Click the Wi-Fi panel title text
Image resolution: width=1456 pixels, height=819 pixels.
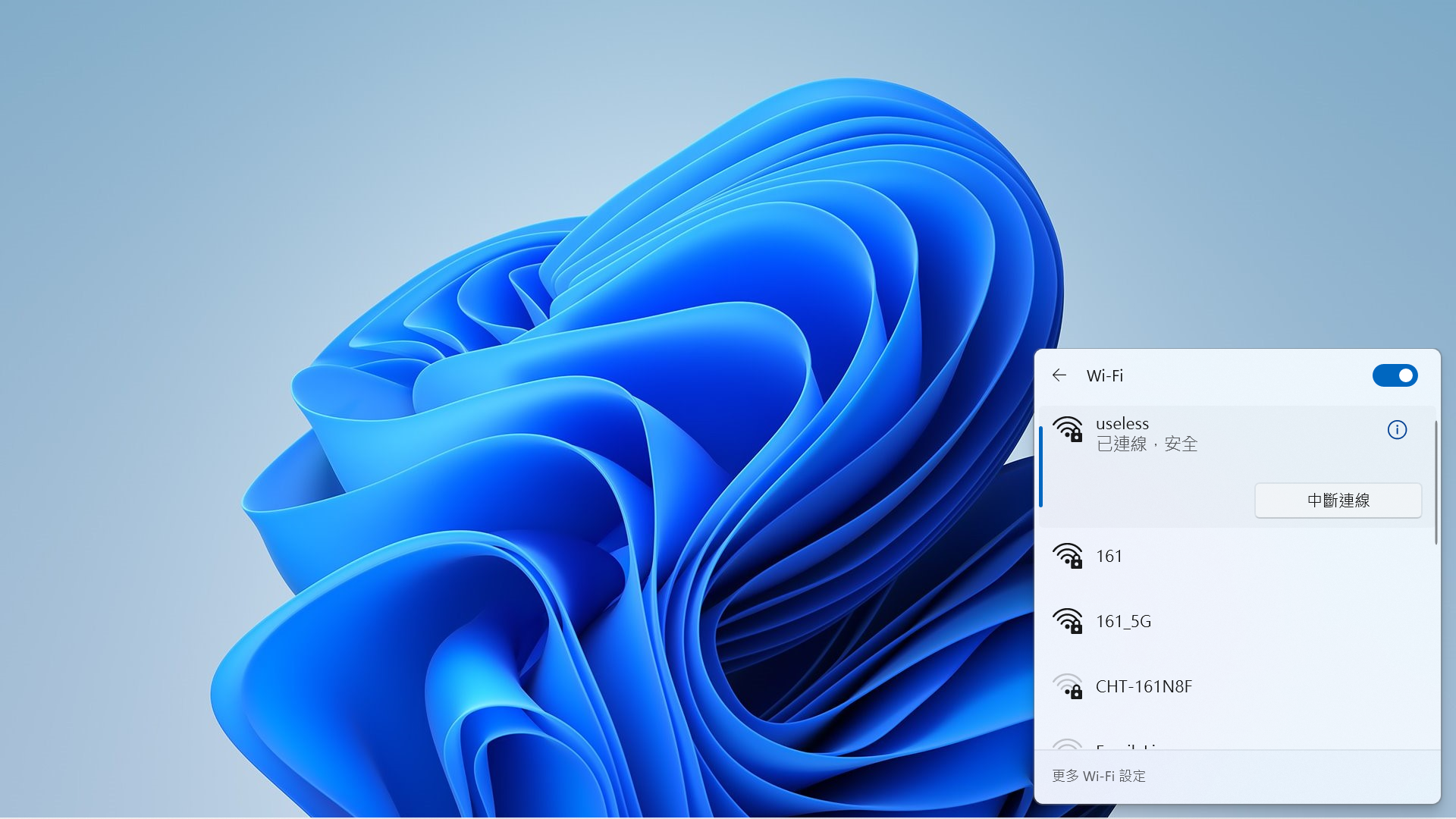(x=1104, y=376)
